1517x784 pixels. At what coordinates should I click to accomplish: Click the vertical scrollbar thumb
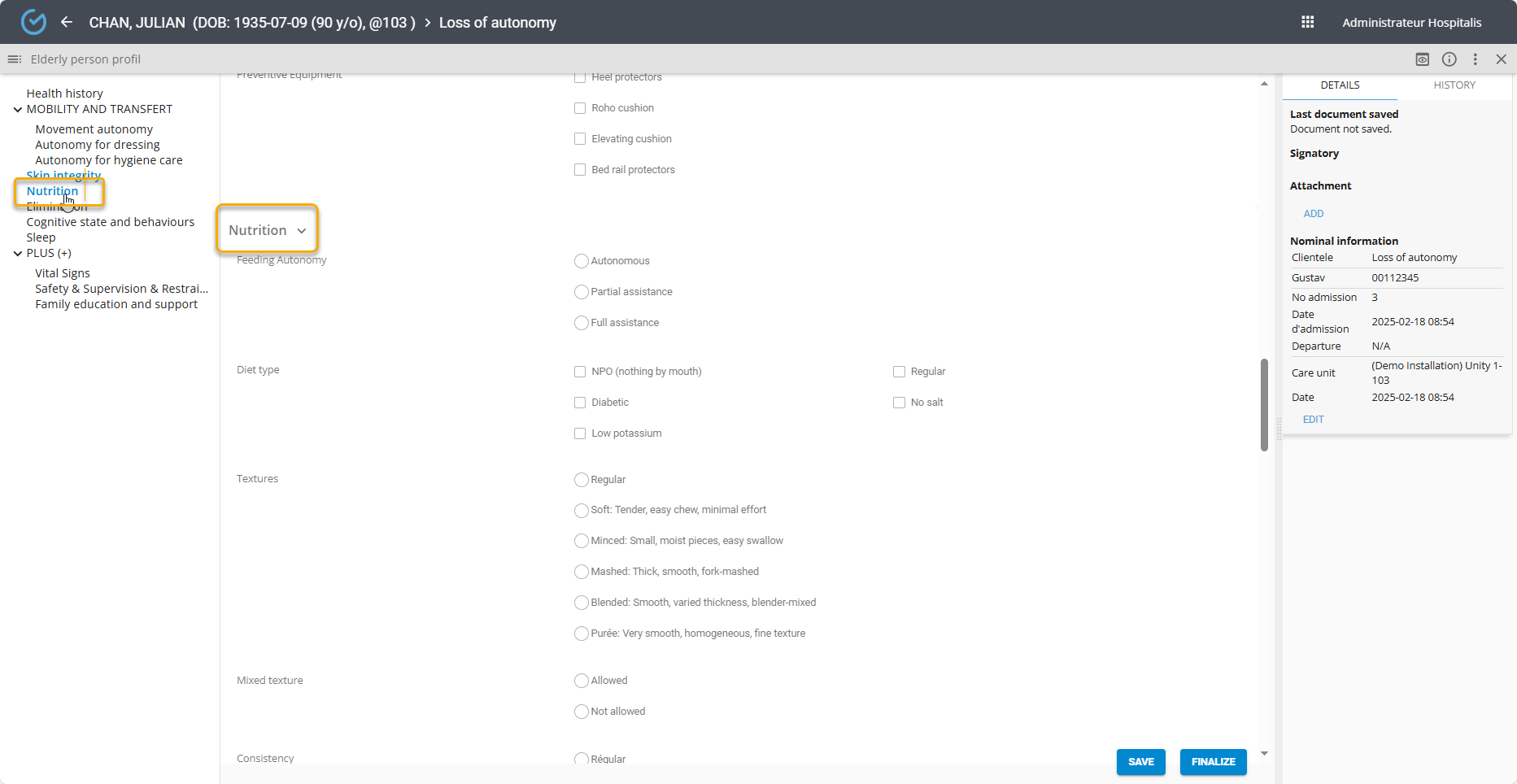pyautogui.click(x=1264, y=404)
